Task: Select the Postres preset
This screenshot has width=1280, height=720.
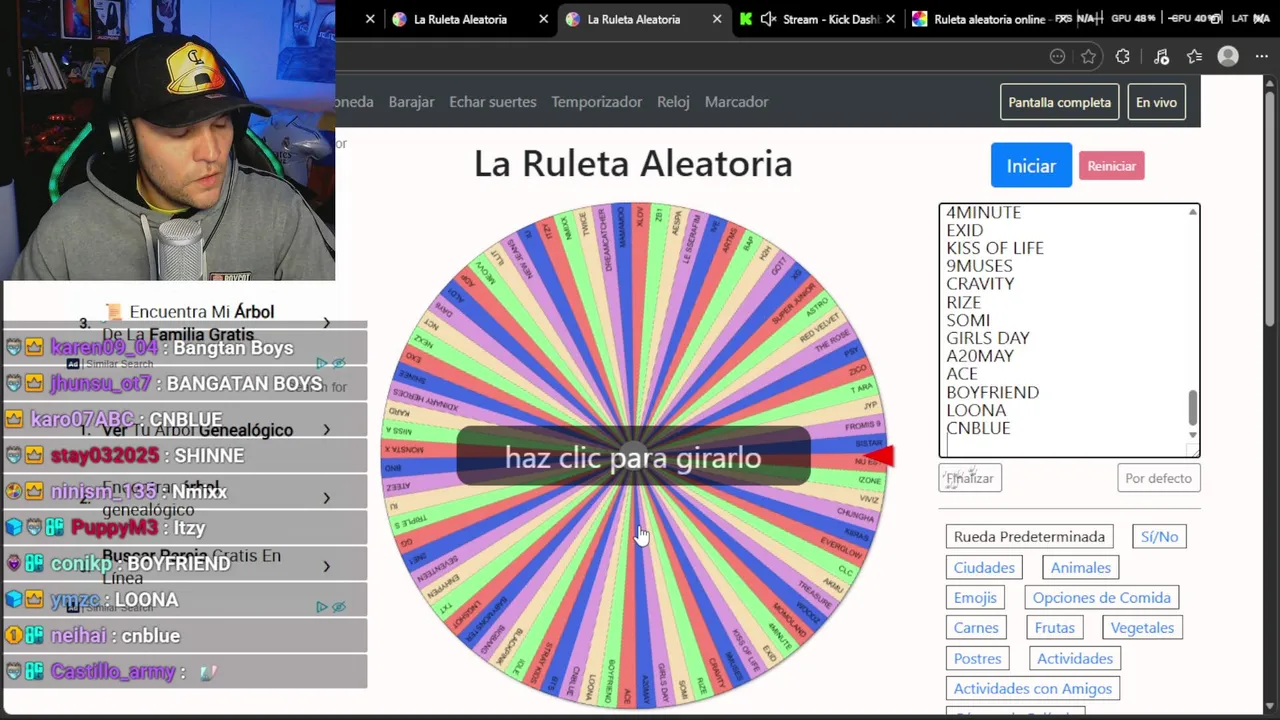Action: tap(977, 658)
